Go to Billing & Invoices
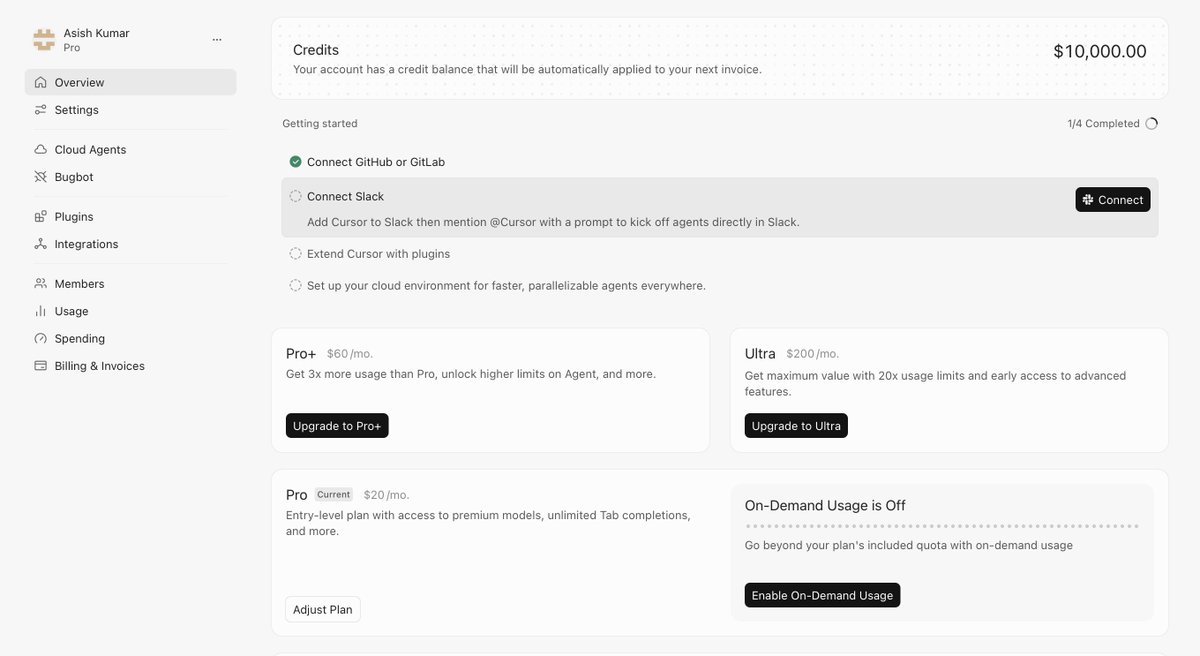 (131, 366)
